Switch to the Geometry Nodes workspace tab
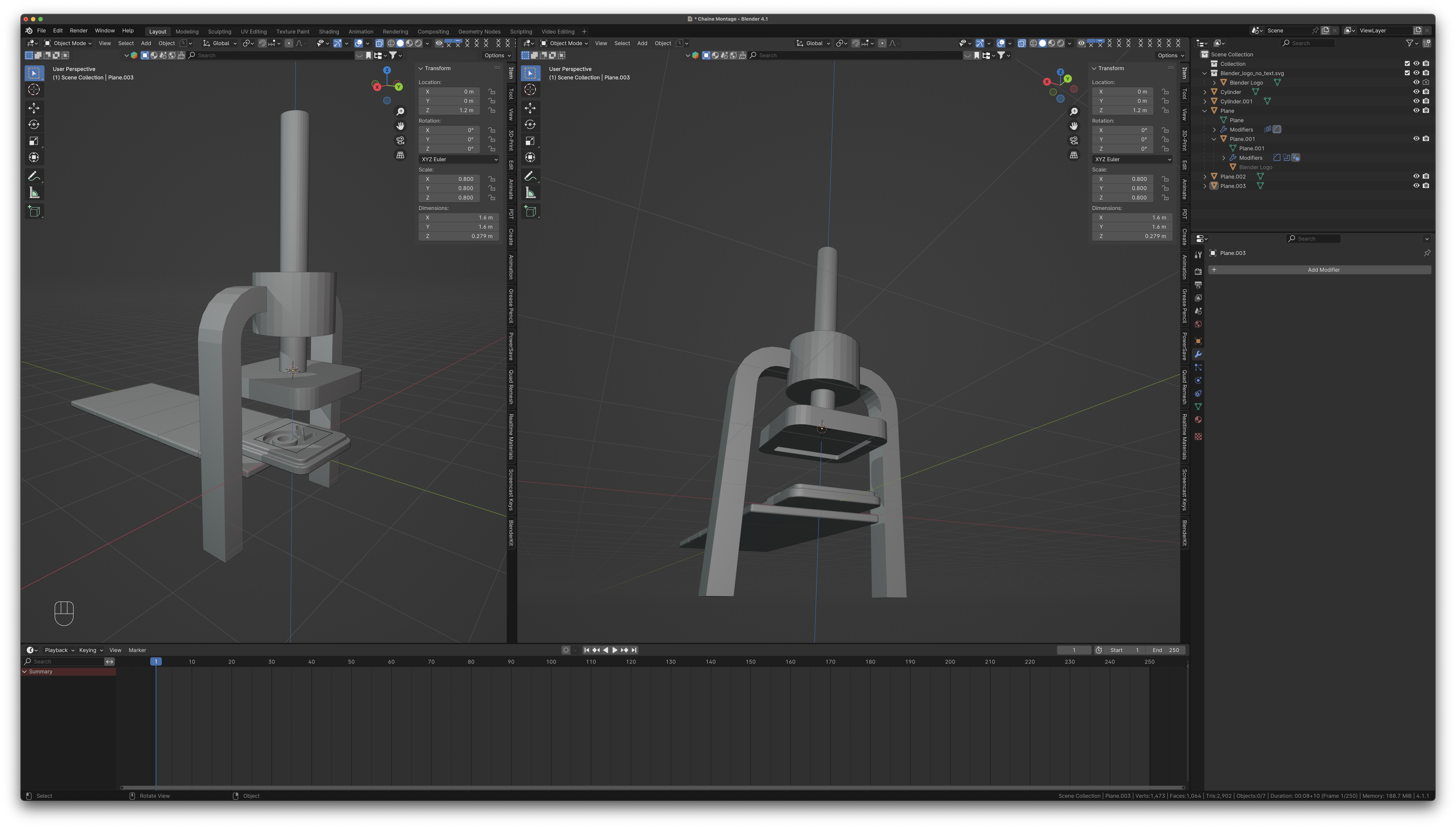The width and height of the screenshot is (1456, 828). pos(479,32)
